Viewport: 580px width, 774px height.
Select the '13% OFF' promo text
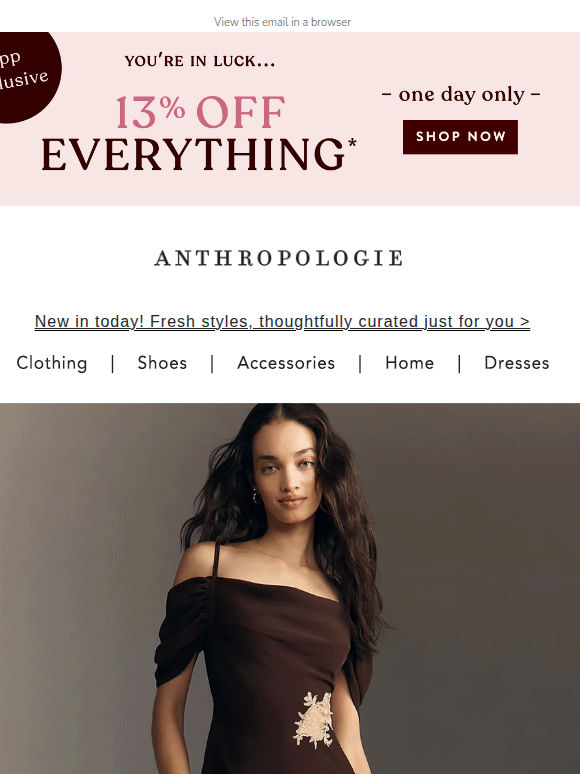200,113
